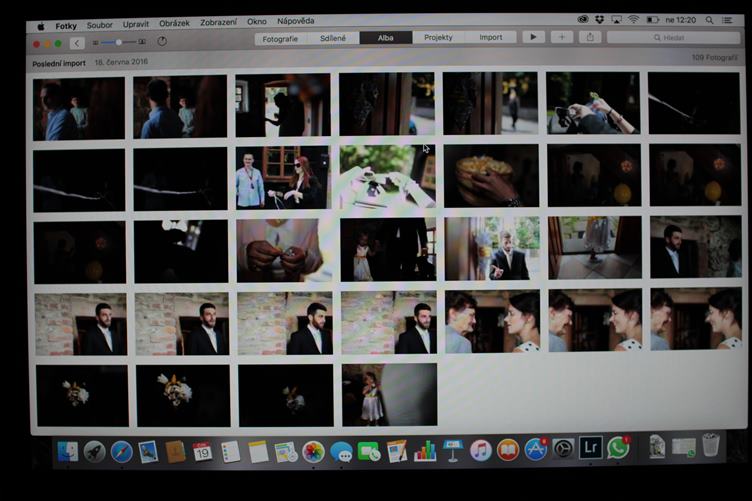Switch to the Sdílené tab
This screenshot has height=501, width=752.
pyautogui.click(x=333, y=38)
